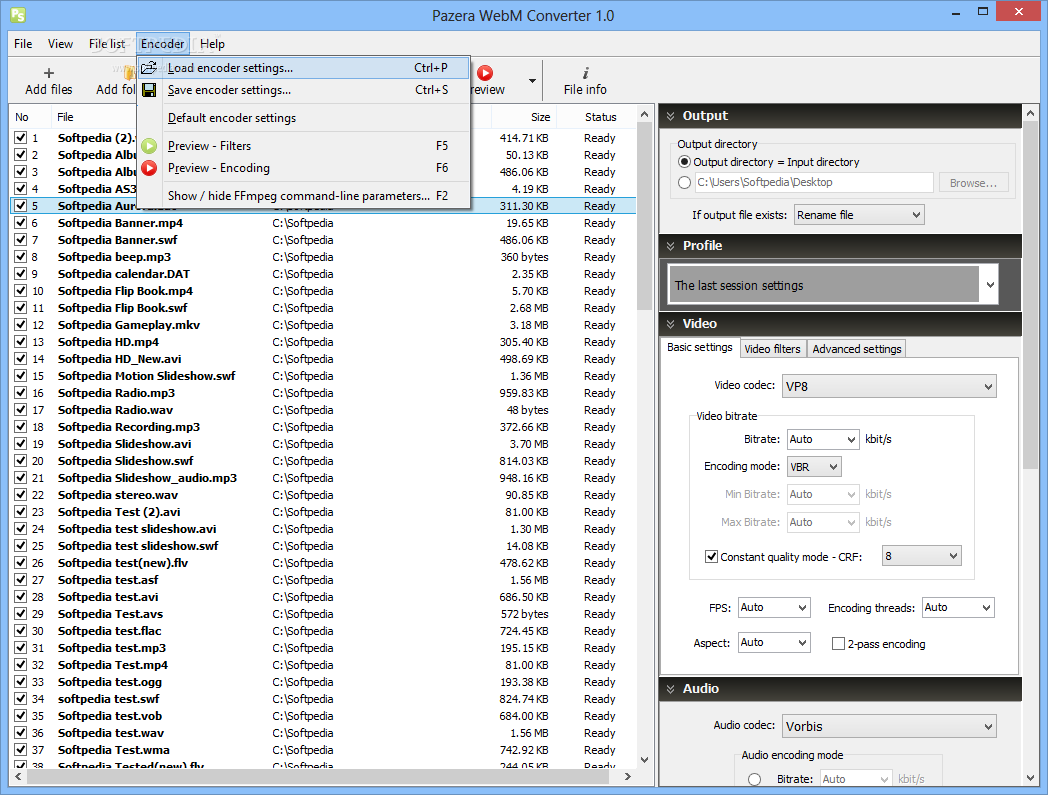Uncheck Softpedia Test.wma checkbox
Viewport: 1048px width, 795px height.
(21, 750)
